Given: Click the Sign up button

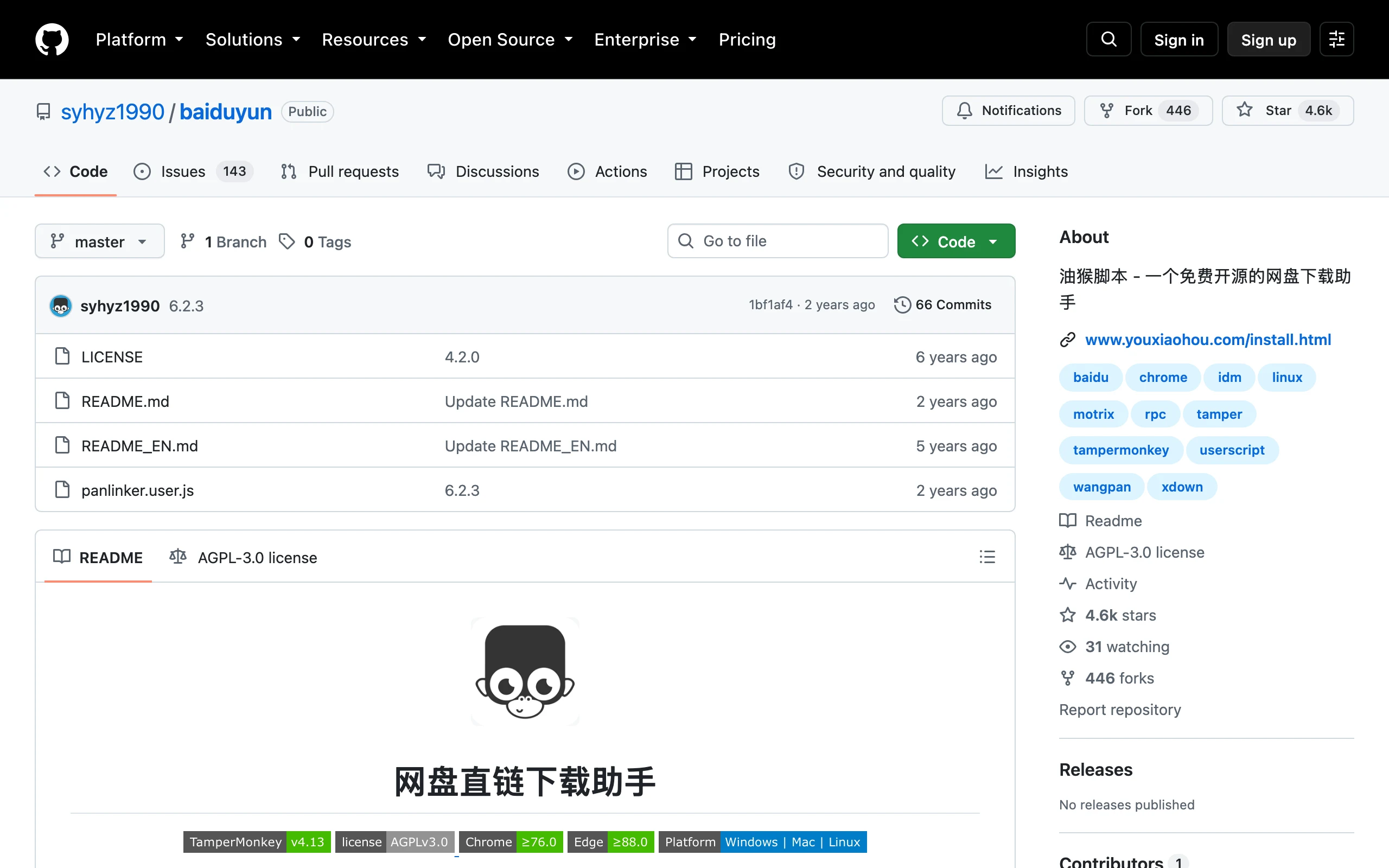Looking at the screenshot, I should [1269, 39].
